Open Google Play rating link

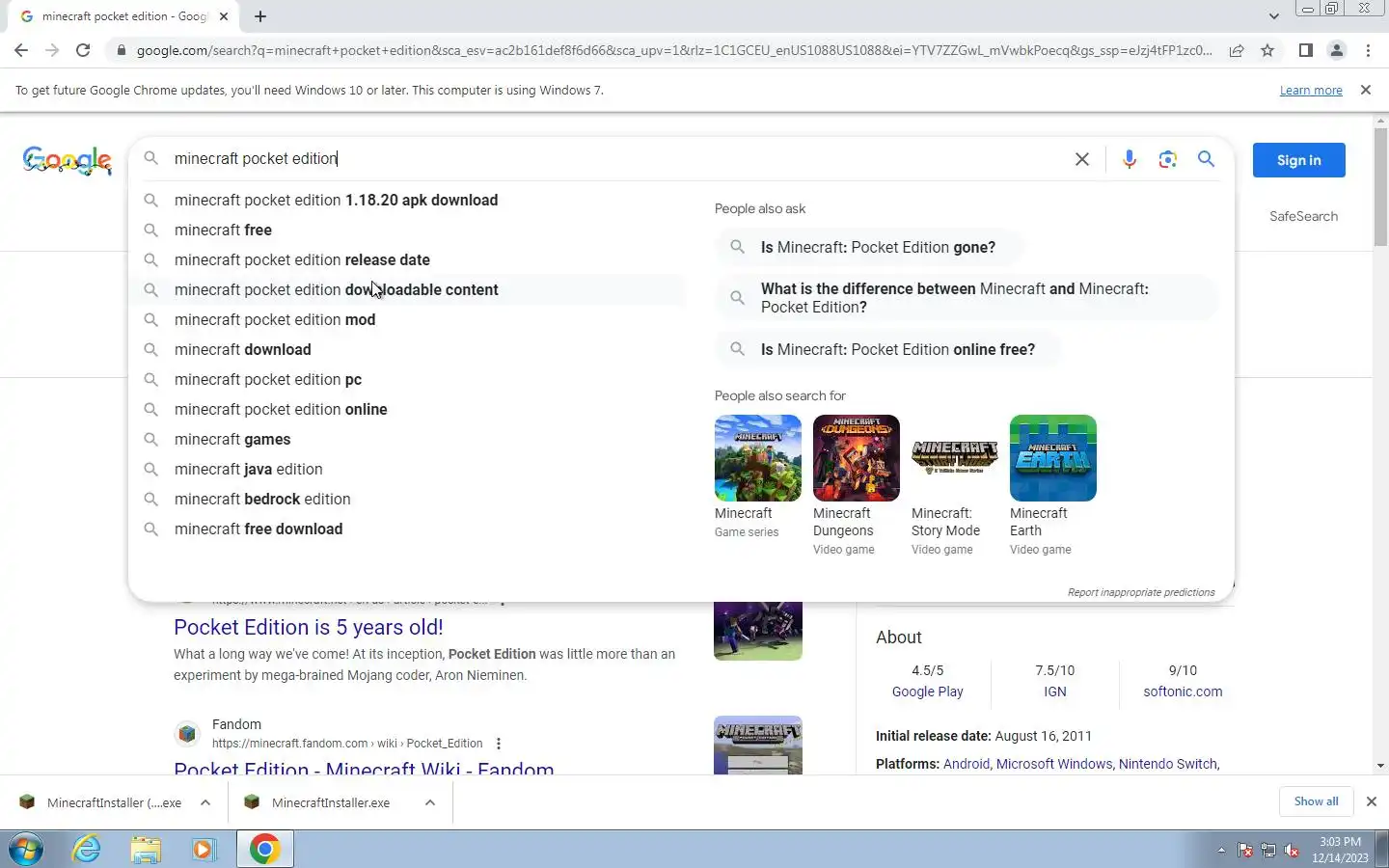pos(927,692)
